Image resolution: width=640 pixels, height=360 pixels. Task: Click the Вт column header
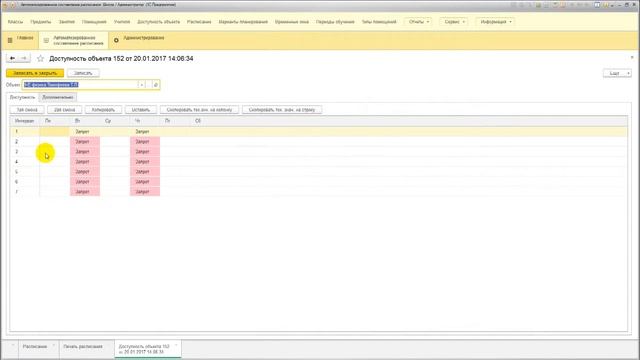coord(85,121)
